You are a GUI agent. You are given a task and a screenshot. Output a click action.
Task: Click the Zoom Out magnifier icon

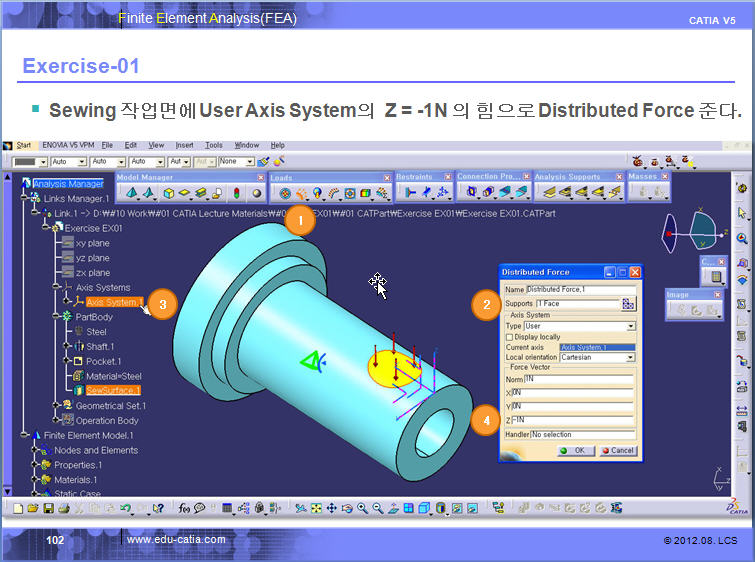[x=378, y=508]
